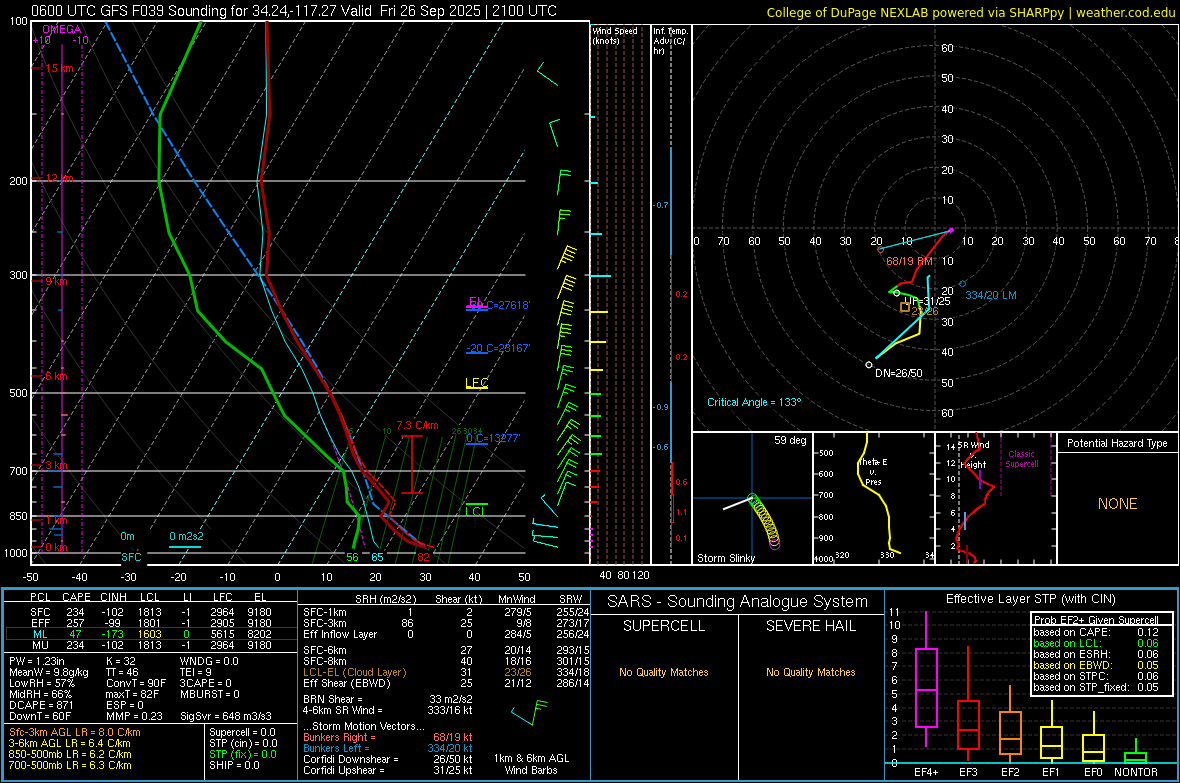
Task: Click the CINH column header
Action: pyautogui.click(x=113, y=597)
